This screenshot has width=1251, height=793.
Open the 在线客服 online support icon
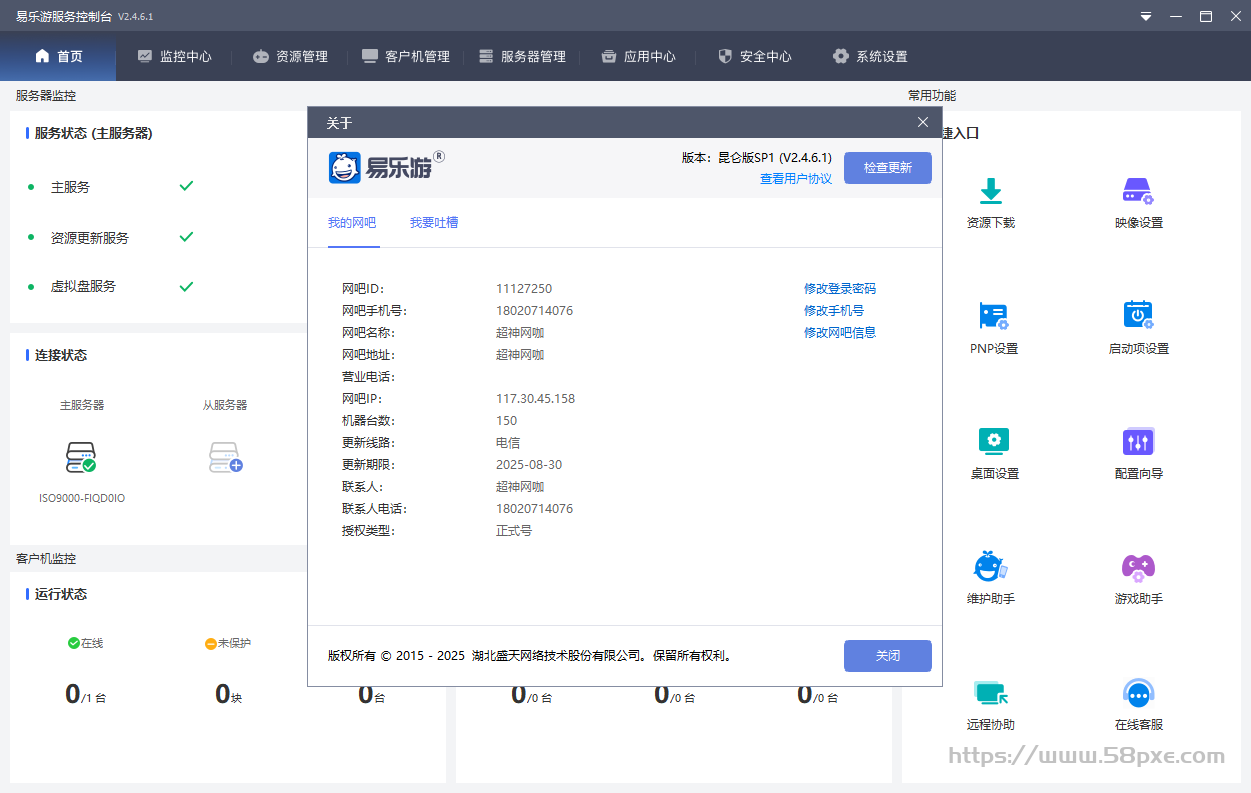pyautogui.click(x=1138, y=693)
